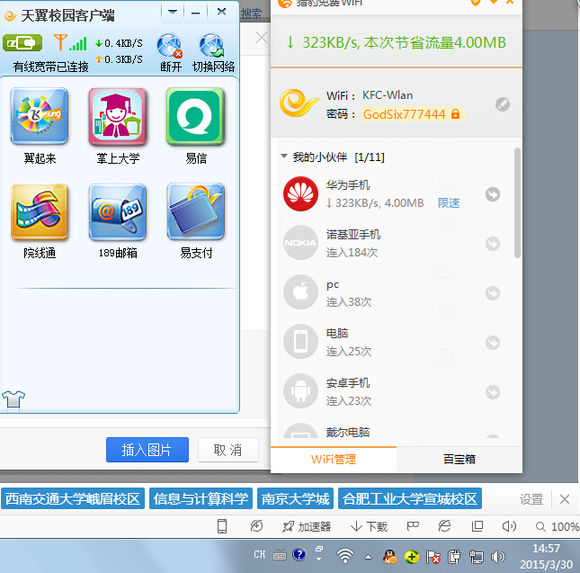
Task: Expand hidden system tray icons arrow
Action: click(368, 556)
